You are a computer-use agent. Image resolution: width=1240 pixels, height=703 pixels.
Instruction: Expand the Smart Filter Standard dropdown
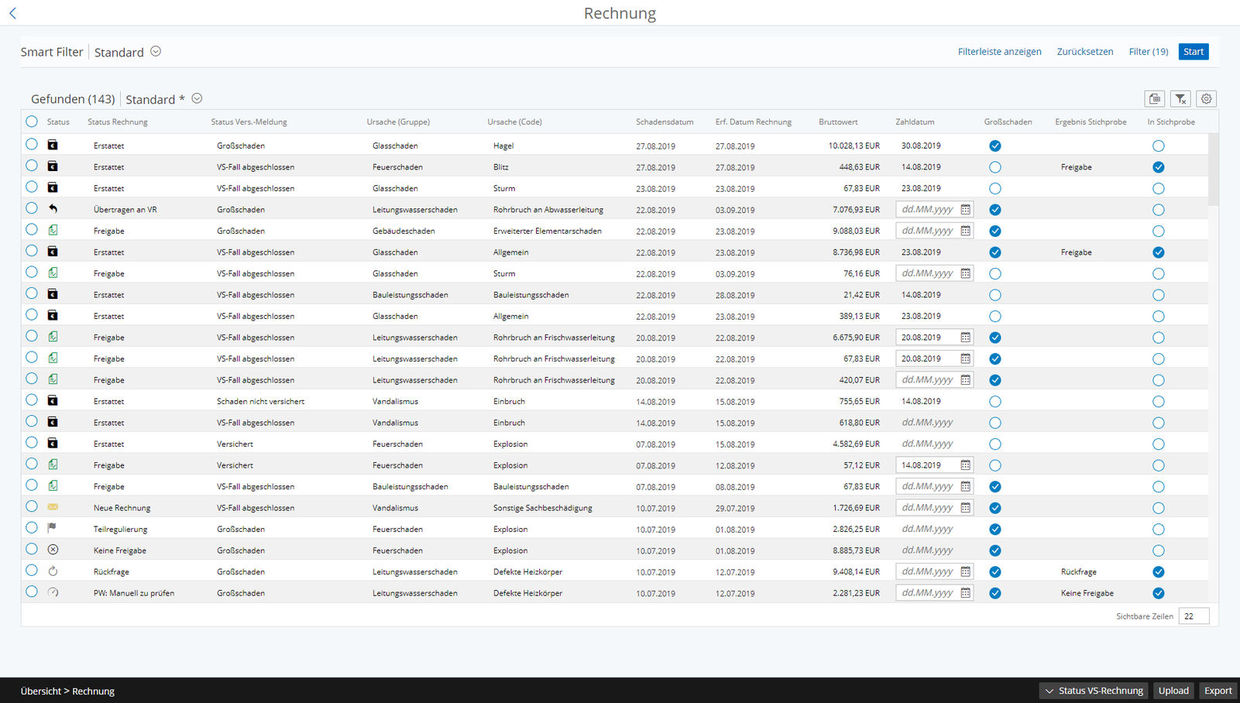156,52
